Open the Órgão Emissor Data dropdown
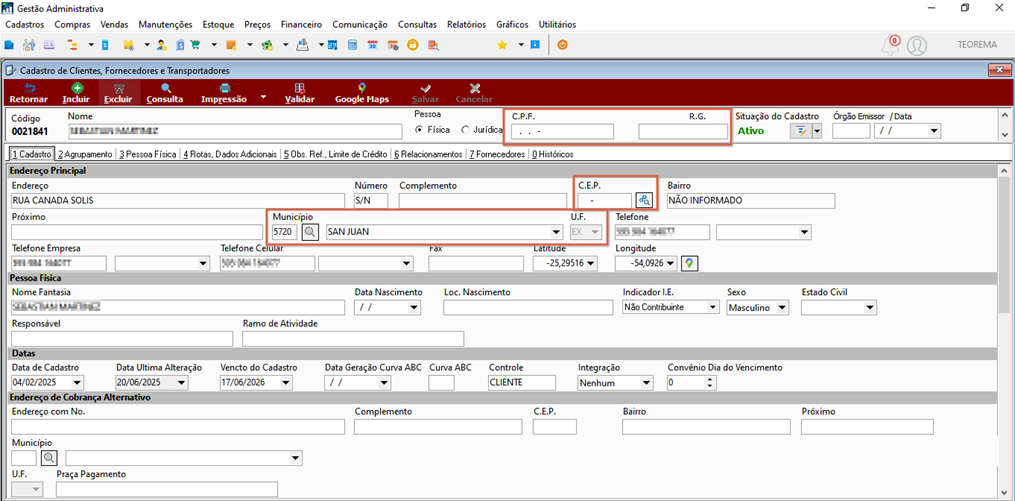This screenshot has height=501, width=1015. click(933, 131)
